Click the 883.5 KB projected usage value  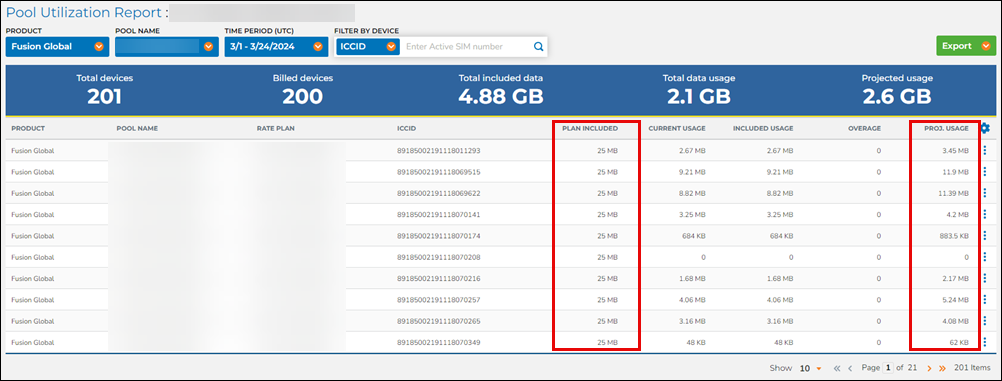[x=955, y=236]
